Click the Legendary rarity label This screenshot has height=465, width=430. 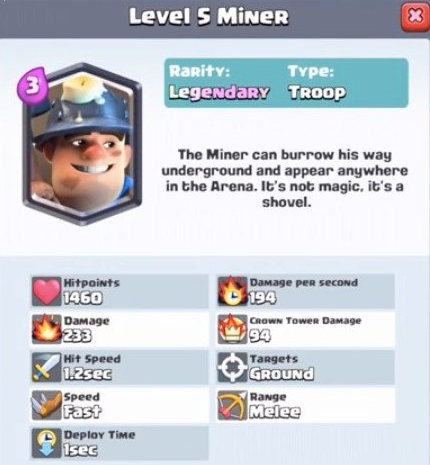click(219, 92)
